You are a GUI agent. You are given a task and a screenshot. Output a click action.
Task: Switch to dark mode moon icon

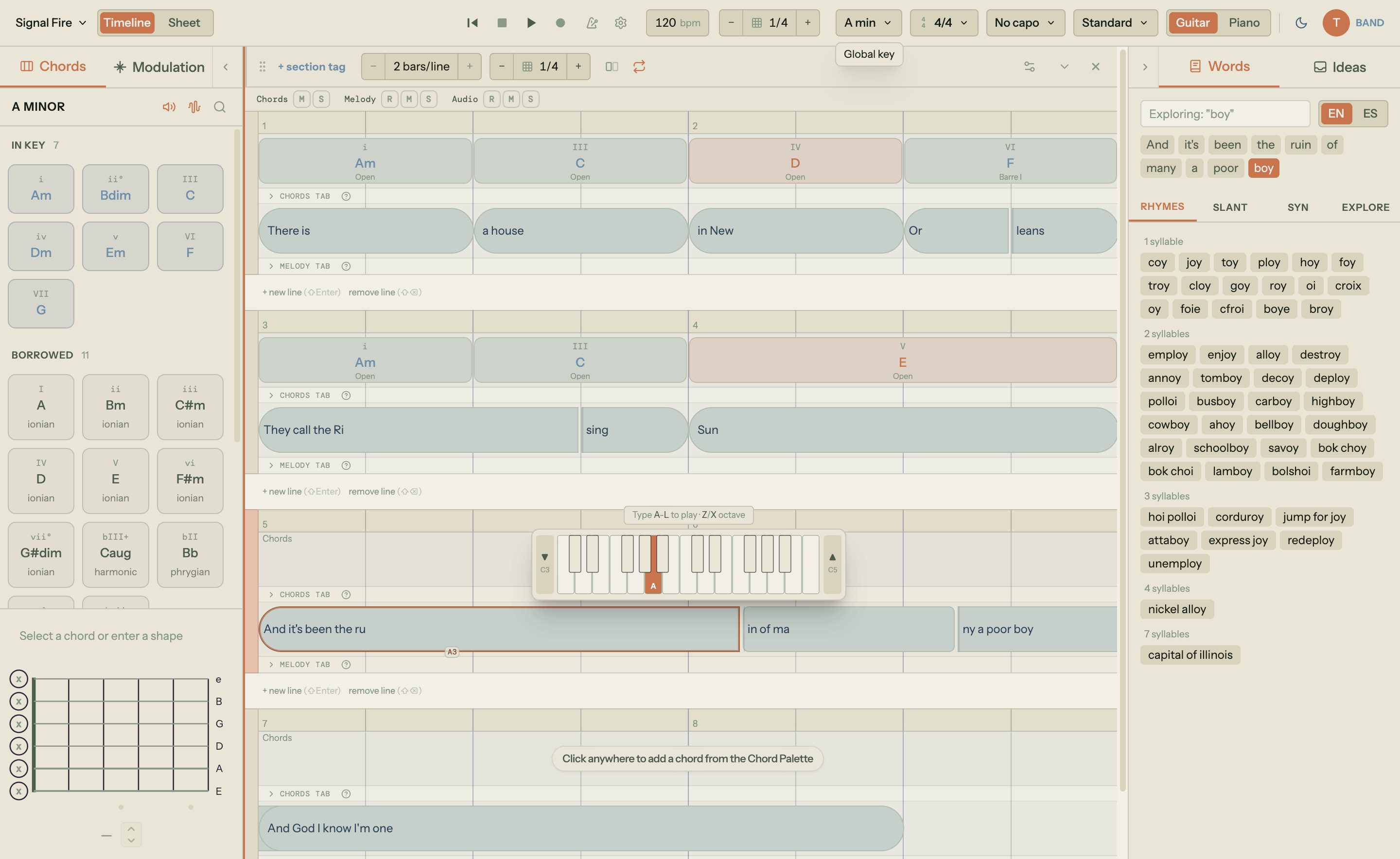click(x=1300, y=23)
